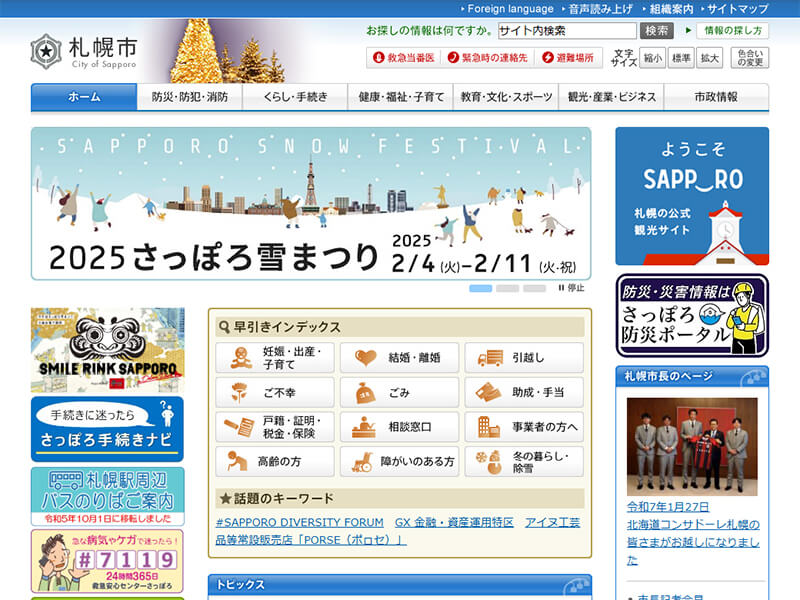Viewport: 800px width, 600px height.
Task: Open the ごみ garbage bag icon
Action: coord(365,392)
